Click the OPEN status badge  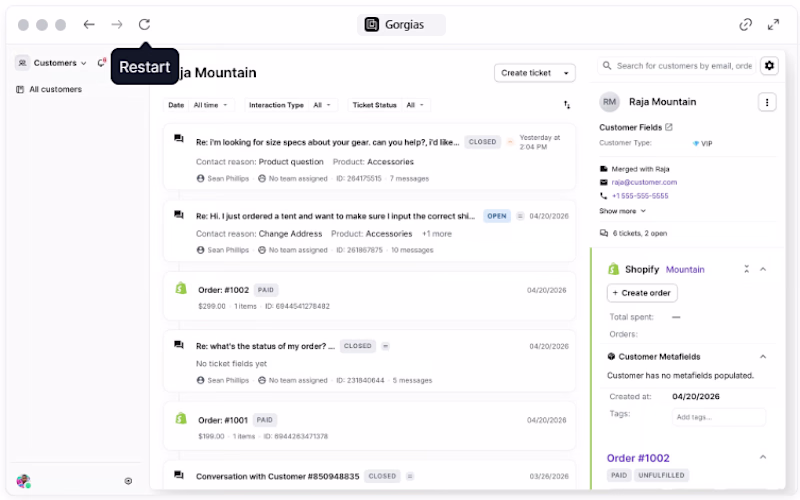pyautogui.click(x=496, y=216)
